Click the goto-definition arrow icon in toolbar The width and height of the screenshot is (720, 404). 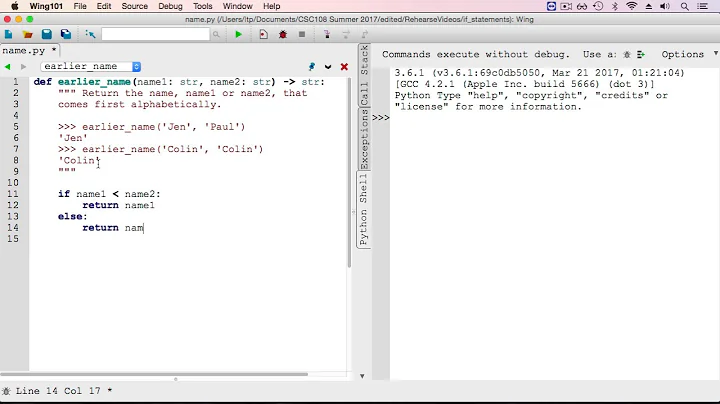90,34
